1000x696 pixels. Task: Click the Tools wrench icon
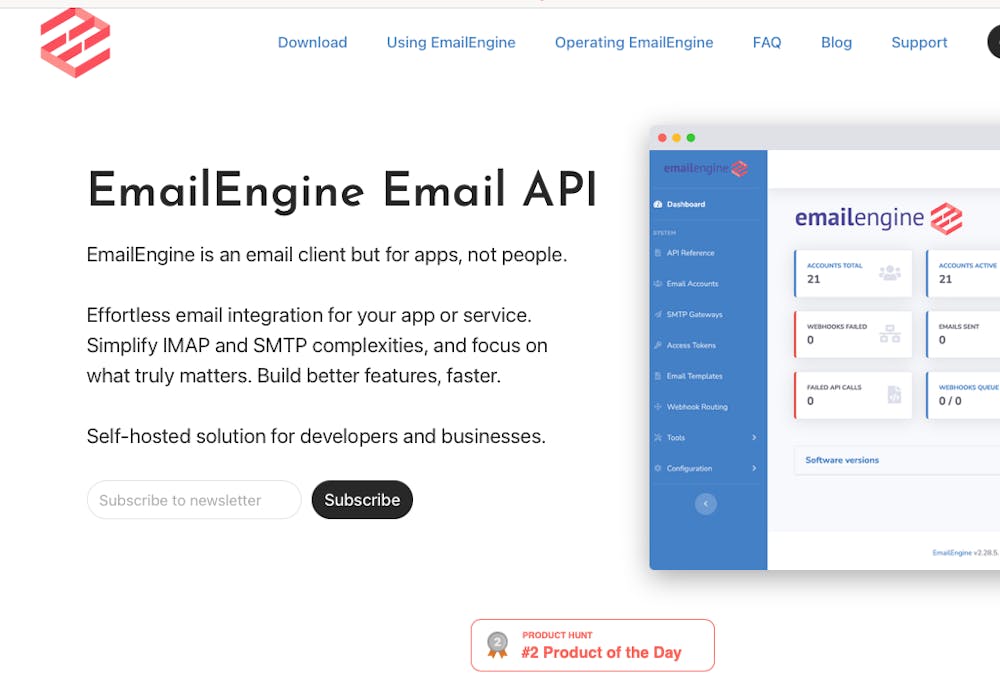tap(658, 437)
